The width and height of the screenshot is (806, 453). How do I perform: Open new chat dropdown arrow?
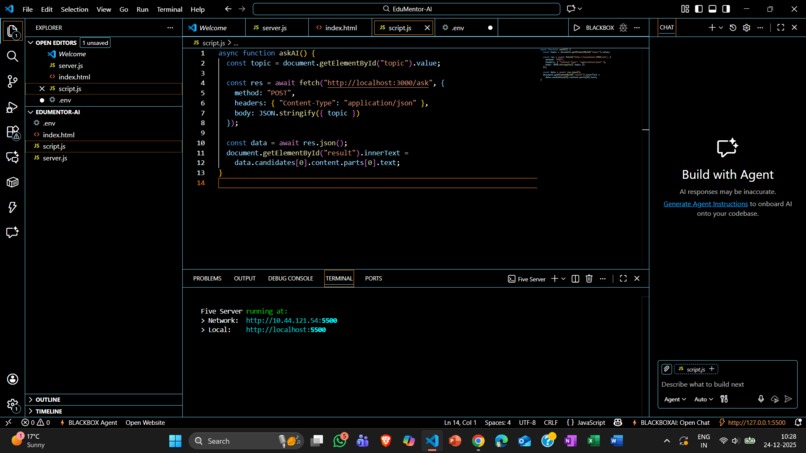point(721,28)
